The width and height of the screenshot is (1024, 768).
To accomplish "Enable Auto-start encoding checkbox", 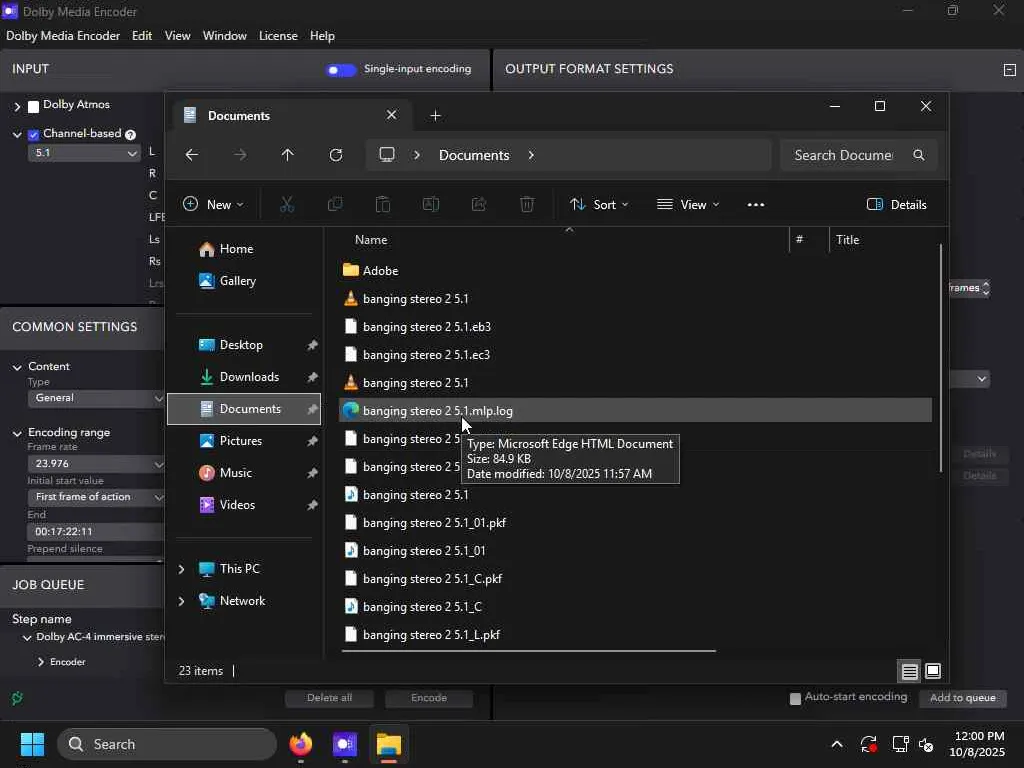I will (795, 699).
